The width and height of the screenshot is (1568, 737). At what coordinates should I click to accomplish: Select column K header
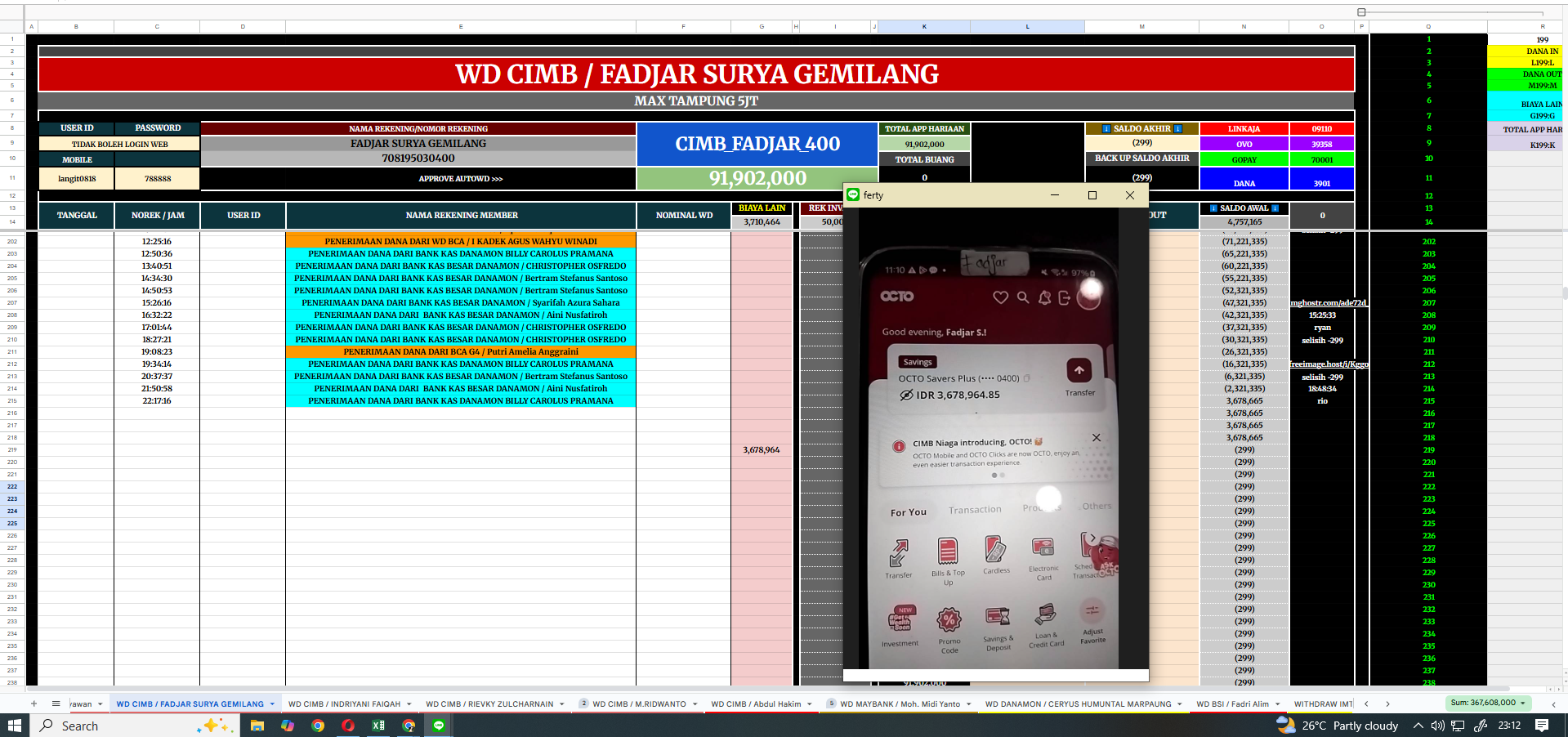[x=924, y=27]
